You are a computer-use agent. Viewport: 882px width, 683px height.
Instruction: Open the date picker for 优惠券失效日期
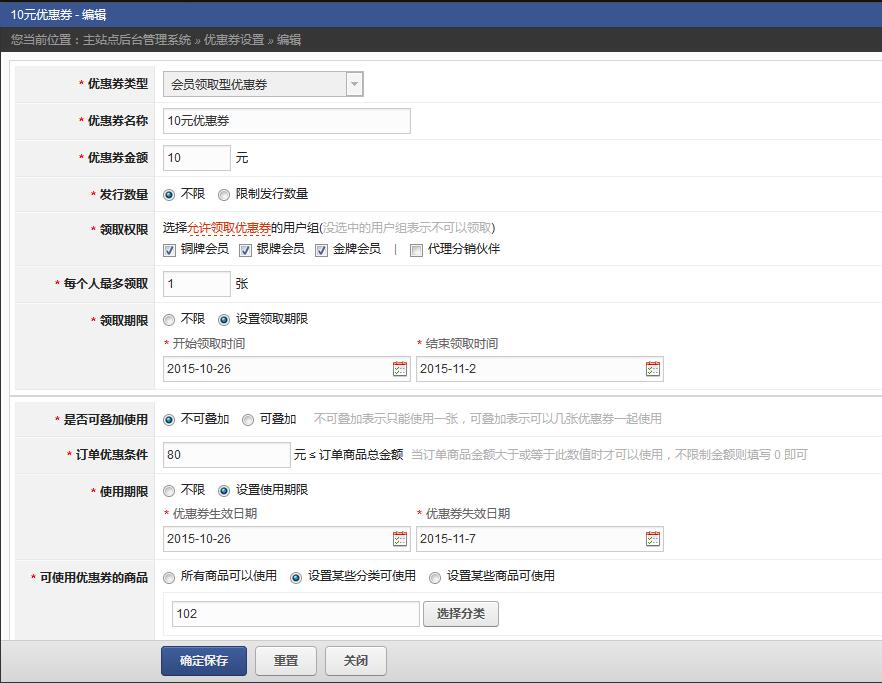(x=652, y=539)
